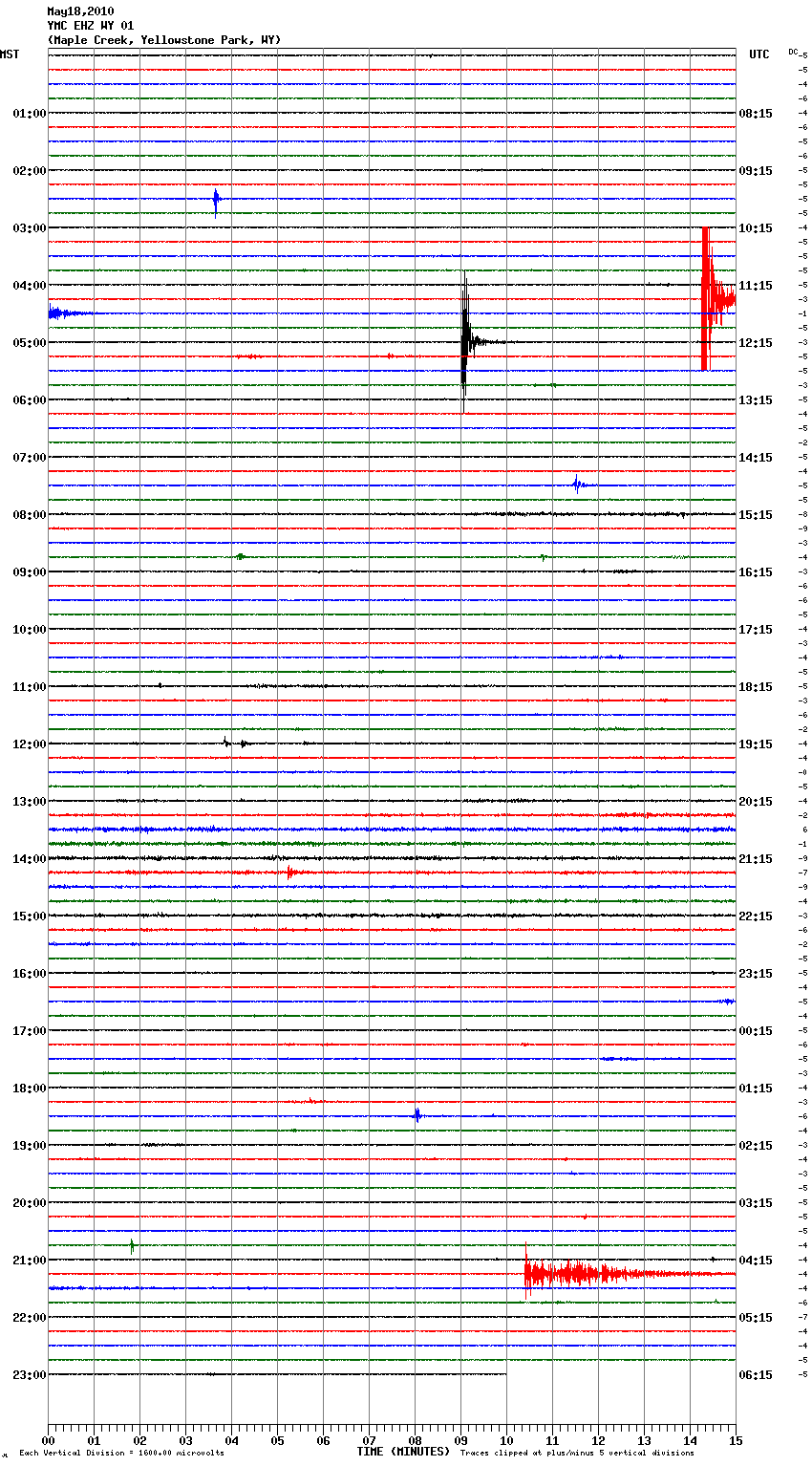Select the 12:00 MST time label

point(29,744)
